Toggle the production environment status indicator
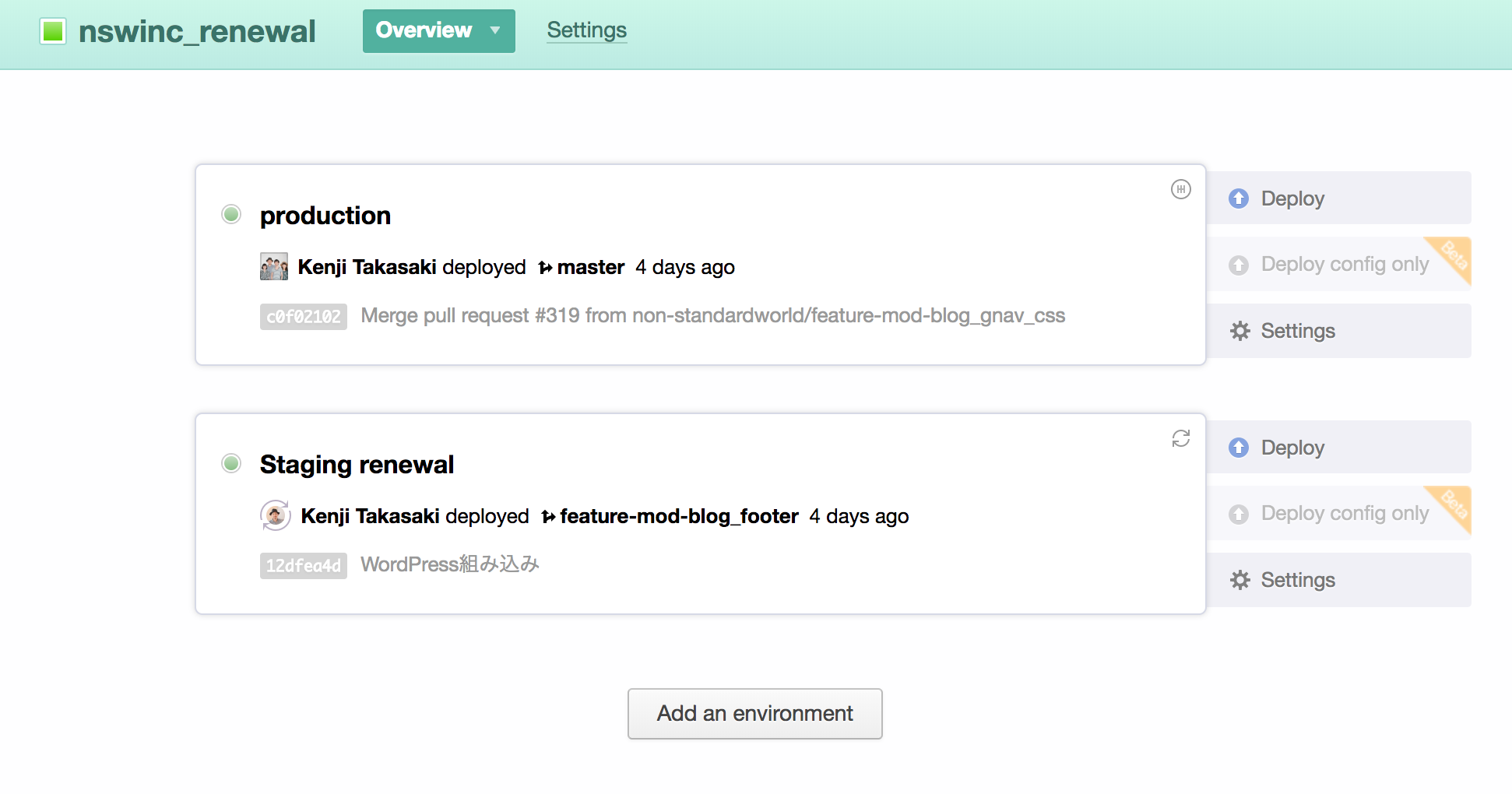The image size is (1512, 794). point(230,214)
